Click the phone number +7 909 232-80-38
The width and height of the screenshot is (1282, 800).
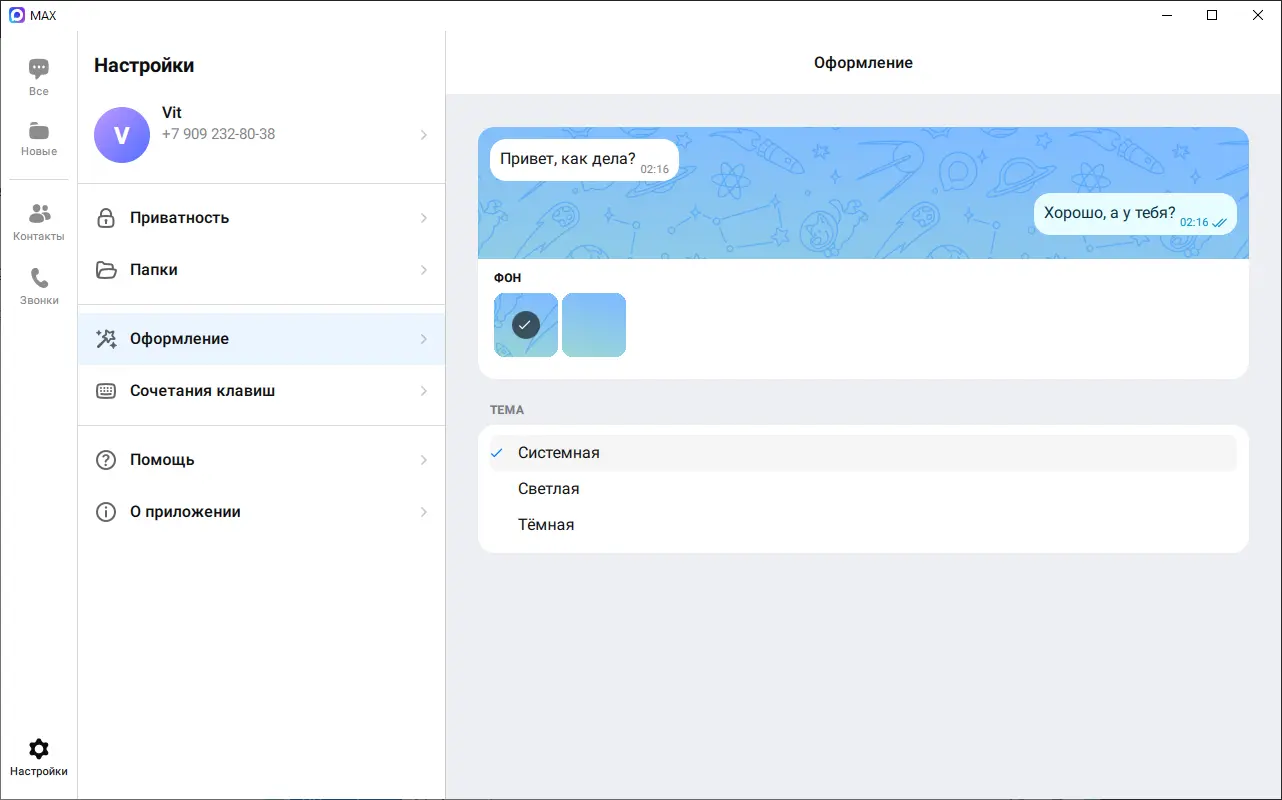(219, 134)
